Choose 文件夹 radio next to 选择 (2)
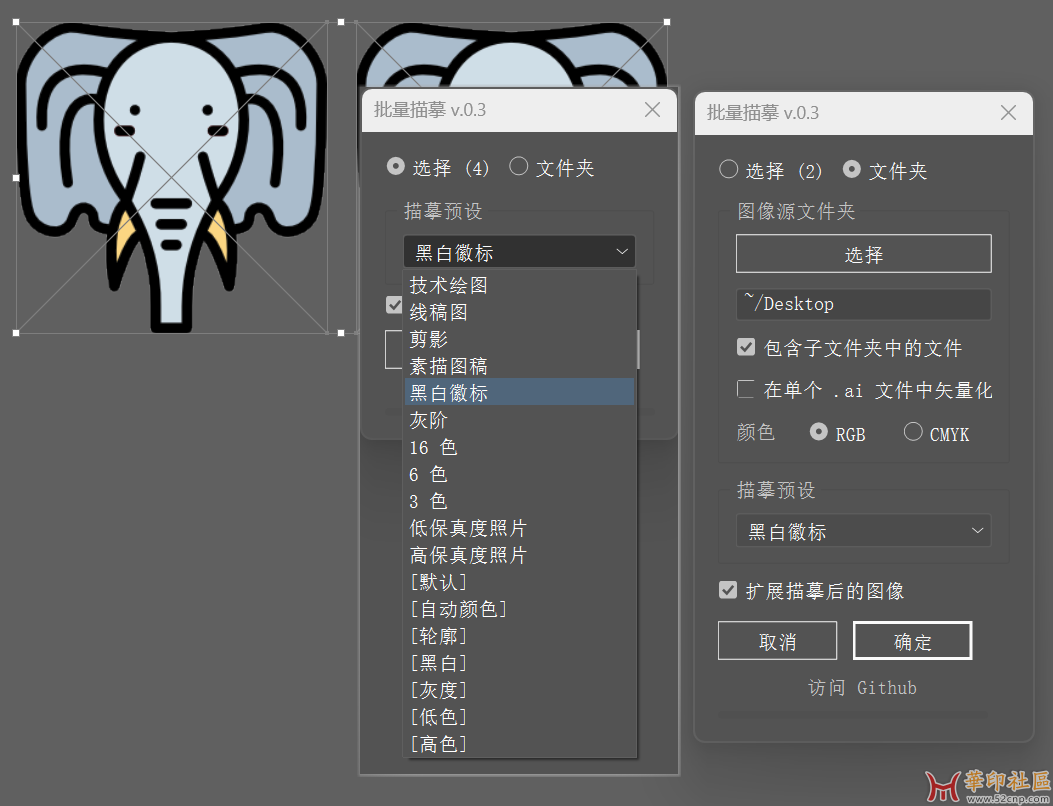The width and height of the screenshot is (1053, 806). [x=852, y=169]
